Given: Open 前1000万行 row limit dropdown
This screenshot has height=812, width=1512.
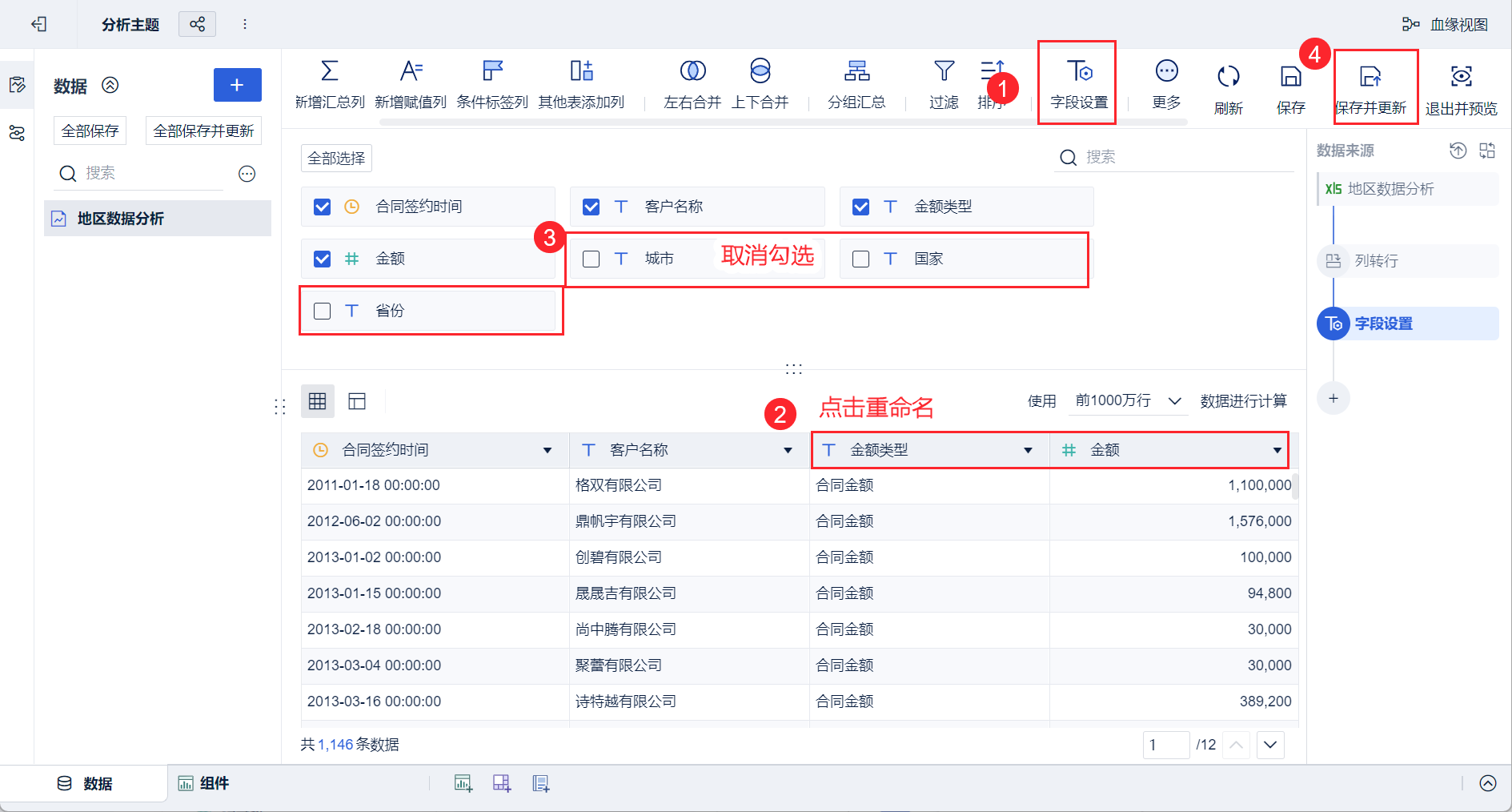Looking at the screenshot, I should [x=1128, y=400].
